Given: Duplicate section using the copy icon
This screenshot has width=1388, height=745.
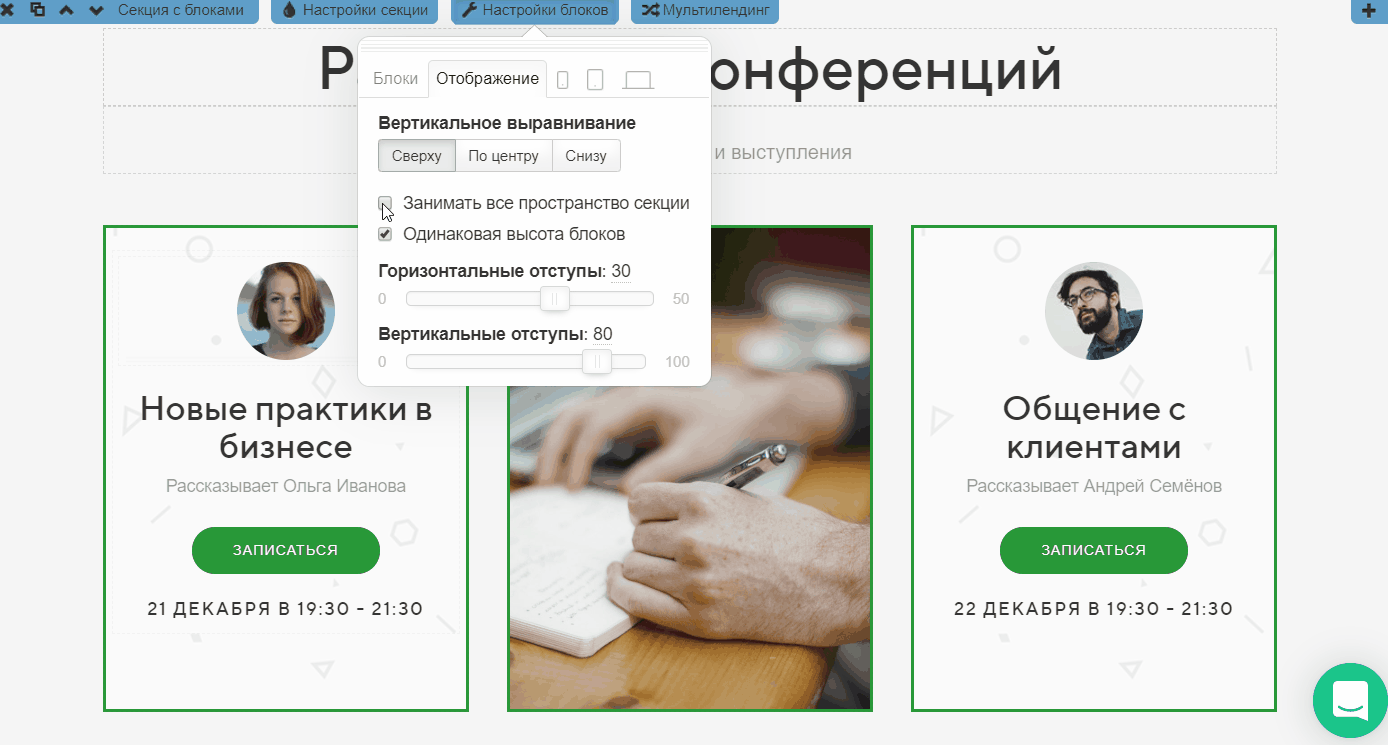Looking at the screenshot, I should 37,10.
